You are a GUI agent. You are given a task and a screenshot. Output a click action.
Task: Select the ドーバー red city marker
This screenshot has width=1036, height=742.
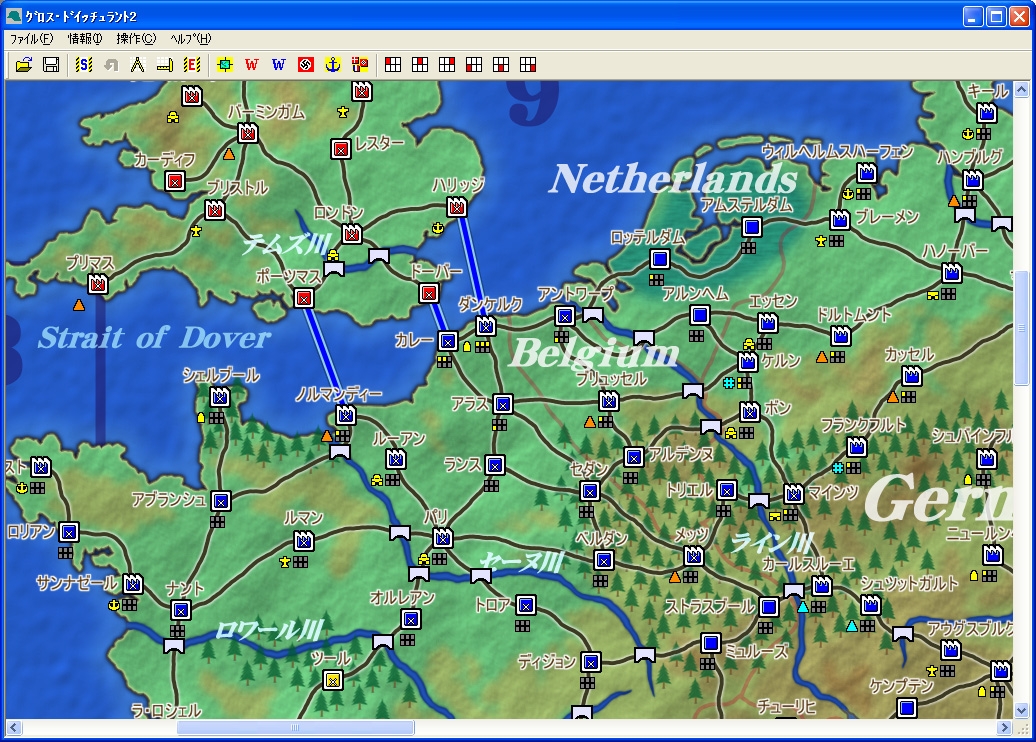pos(429,293)
